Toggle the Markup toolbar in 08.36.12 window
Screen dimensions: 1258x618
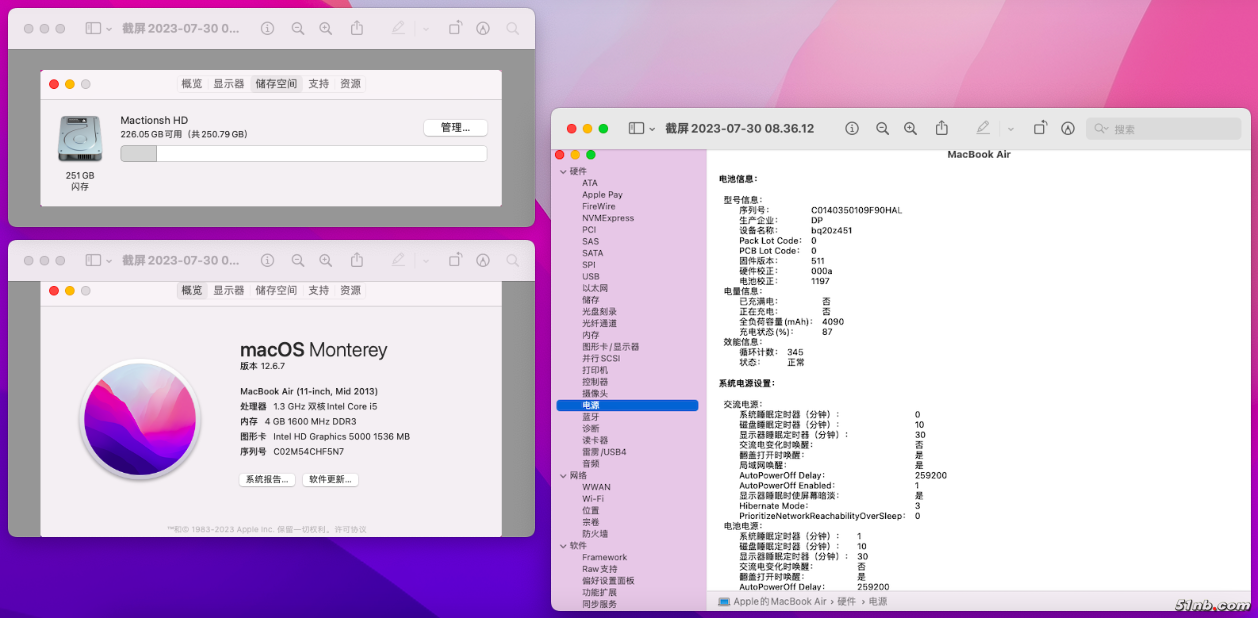point(1068,129)
